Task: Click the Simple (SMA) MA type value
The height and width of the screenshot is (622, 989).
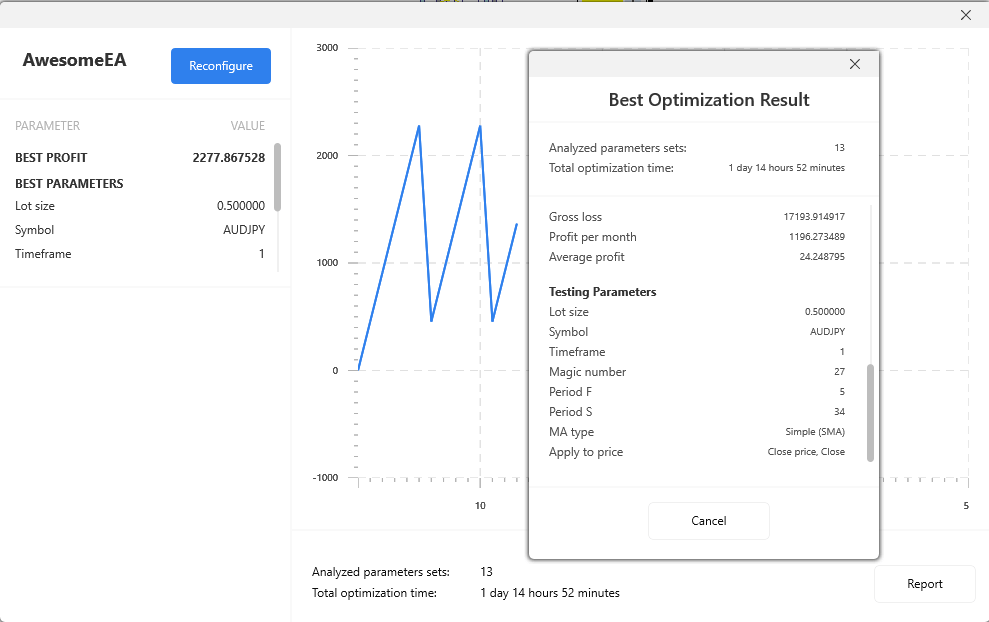Action: click(x=814, y=432)
